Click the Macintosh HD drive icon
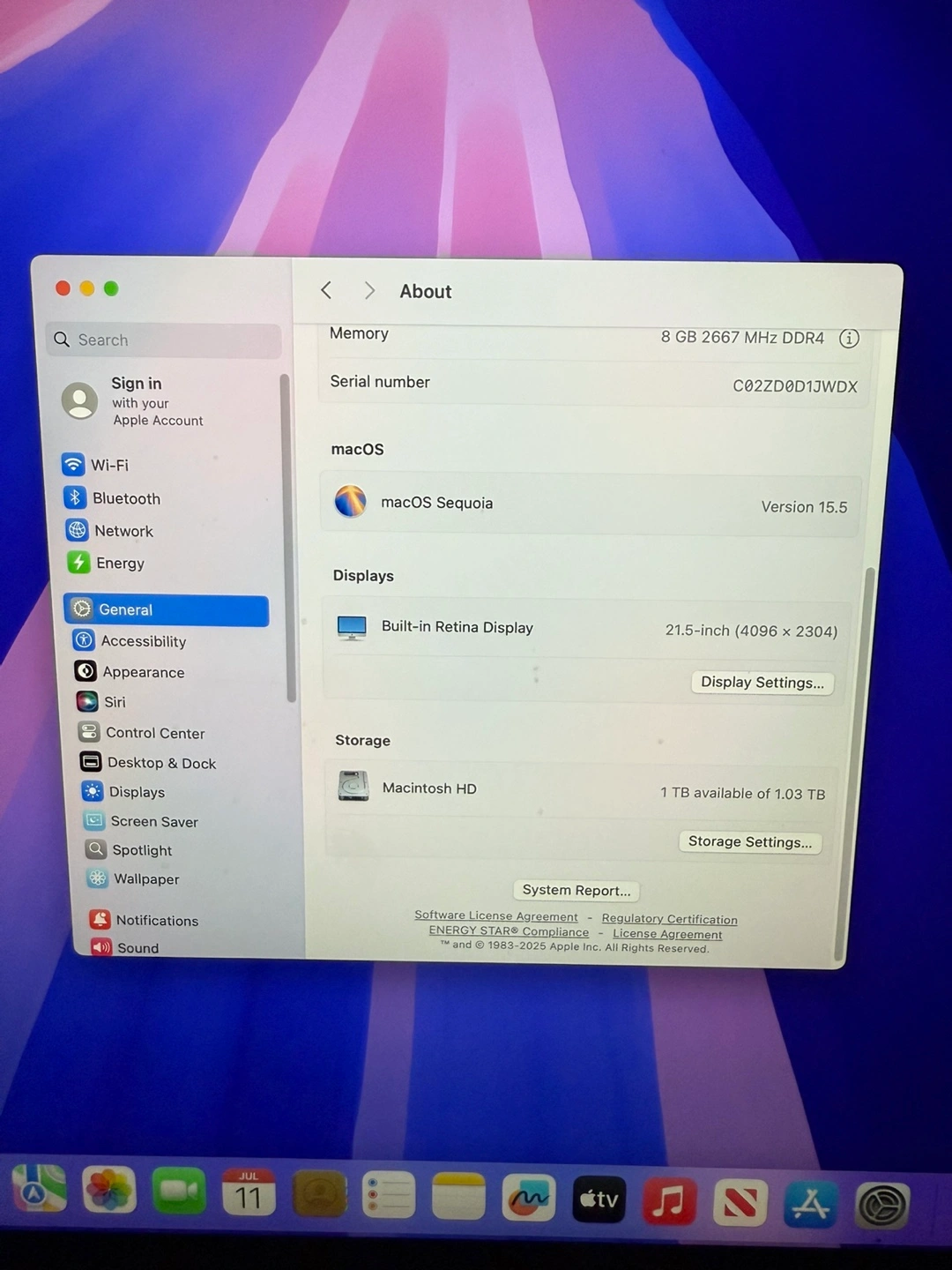This screenshot has height=1270, width=952. pos(353,785)
